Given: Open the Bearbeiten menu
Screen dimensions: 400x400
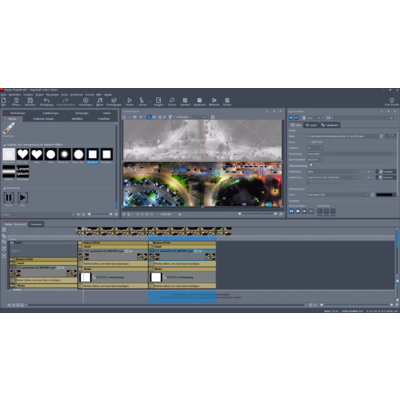Looking at the screenshot, I should tap(15, 95).
